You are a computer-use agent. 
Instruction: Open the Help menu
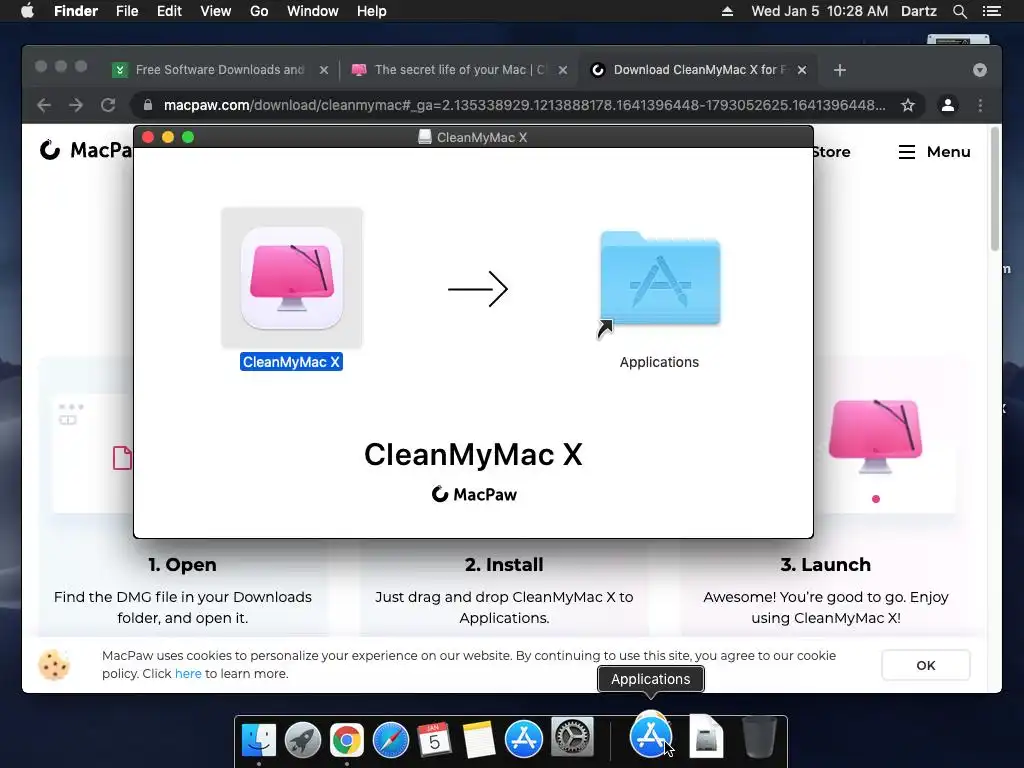[x=372, y=11]
